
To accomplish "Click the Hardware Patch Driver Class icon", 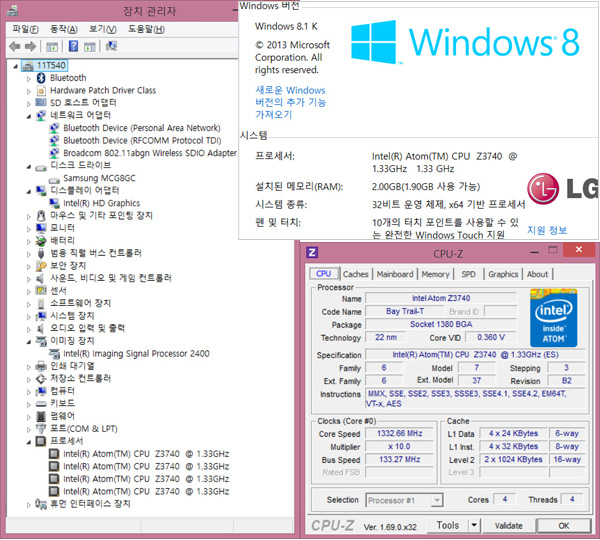I will (41, 91).
